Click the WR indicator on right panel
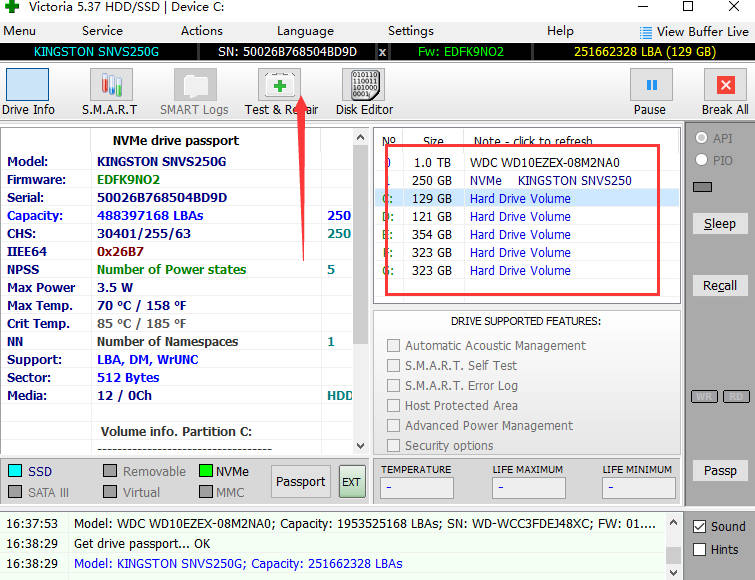755x580 pixels. [704, 396]
